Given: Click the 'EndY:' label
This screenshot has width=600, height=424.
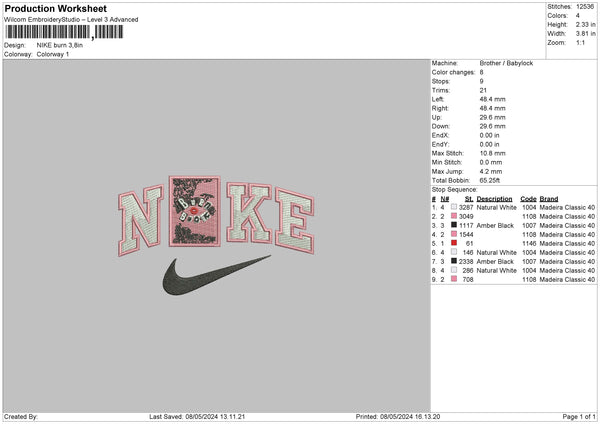Looking at the screenshot, I should [440, 144].
